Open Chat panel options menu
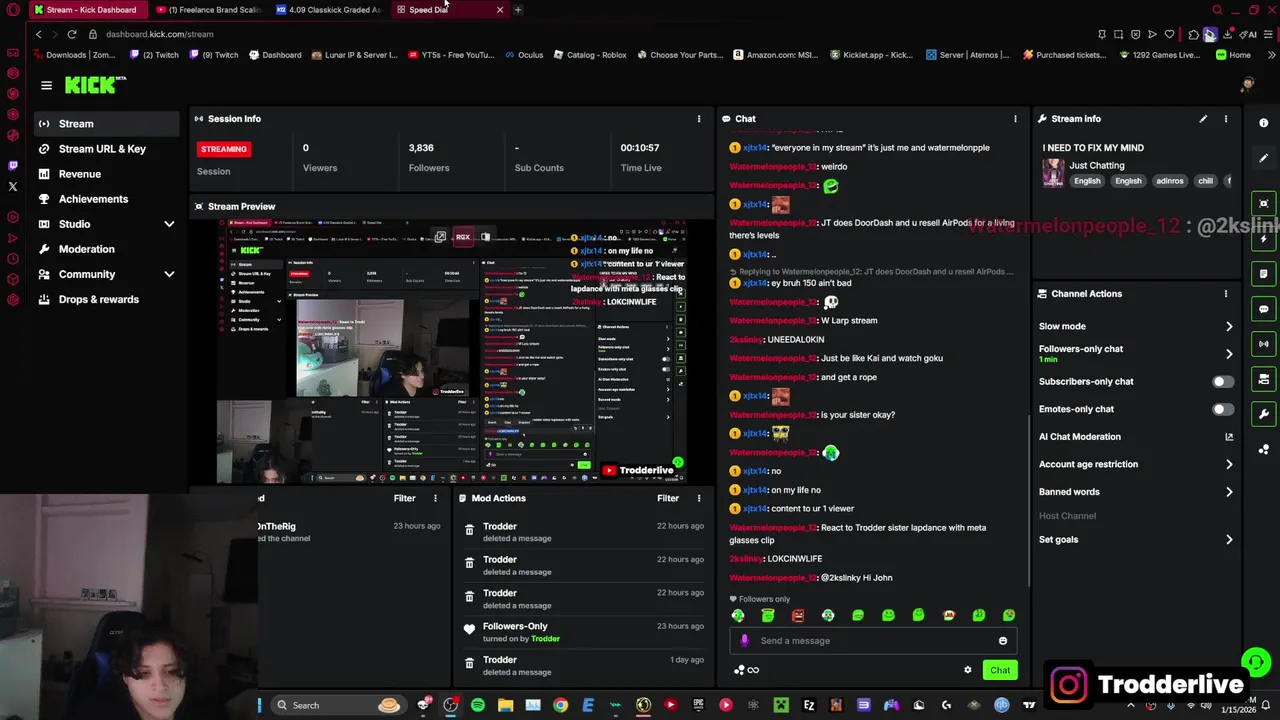Viewport: 1280px width, 720px height. [x=1015, y=119]
